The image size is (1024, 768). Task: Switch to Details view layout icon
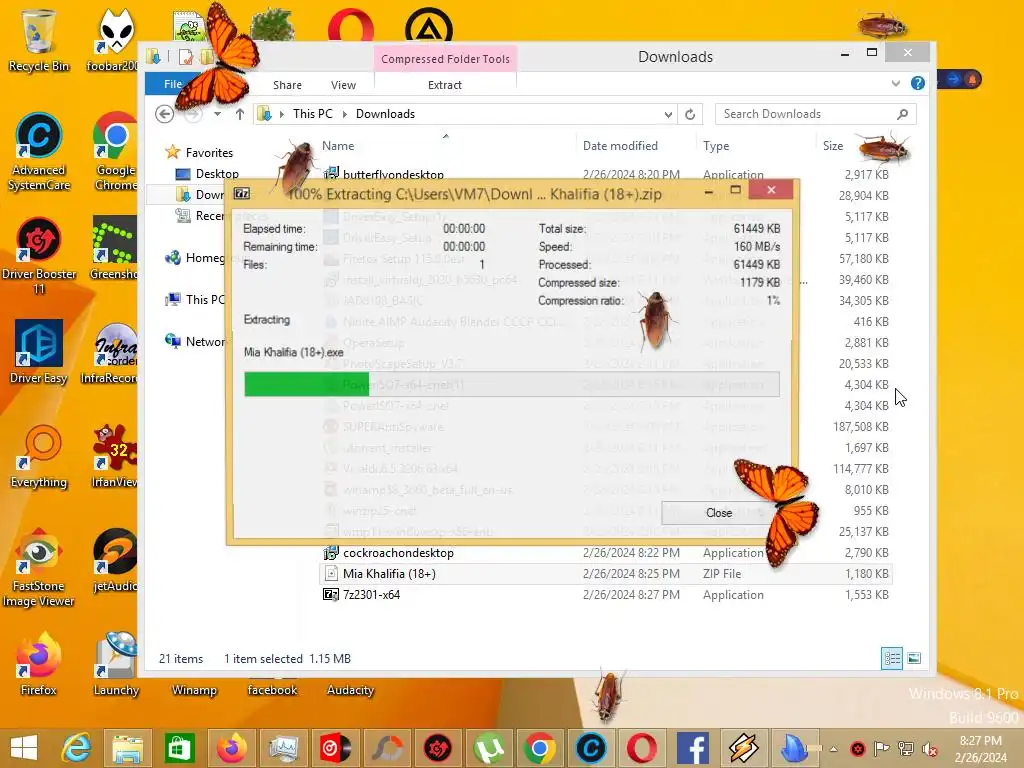pos(892,658)
